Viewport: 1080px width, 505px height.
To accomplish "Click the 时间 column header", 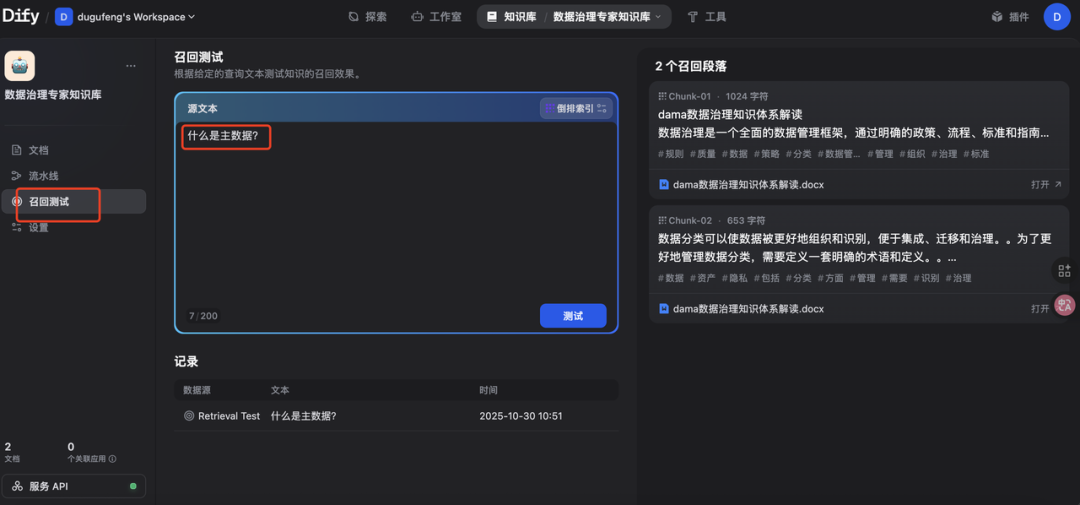I will tap(488, 390).
